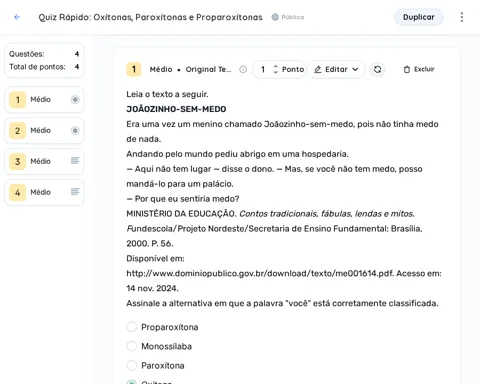Click the text-lines icon on question 3 card
This screenshot has height=384, width=480.
75,161
